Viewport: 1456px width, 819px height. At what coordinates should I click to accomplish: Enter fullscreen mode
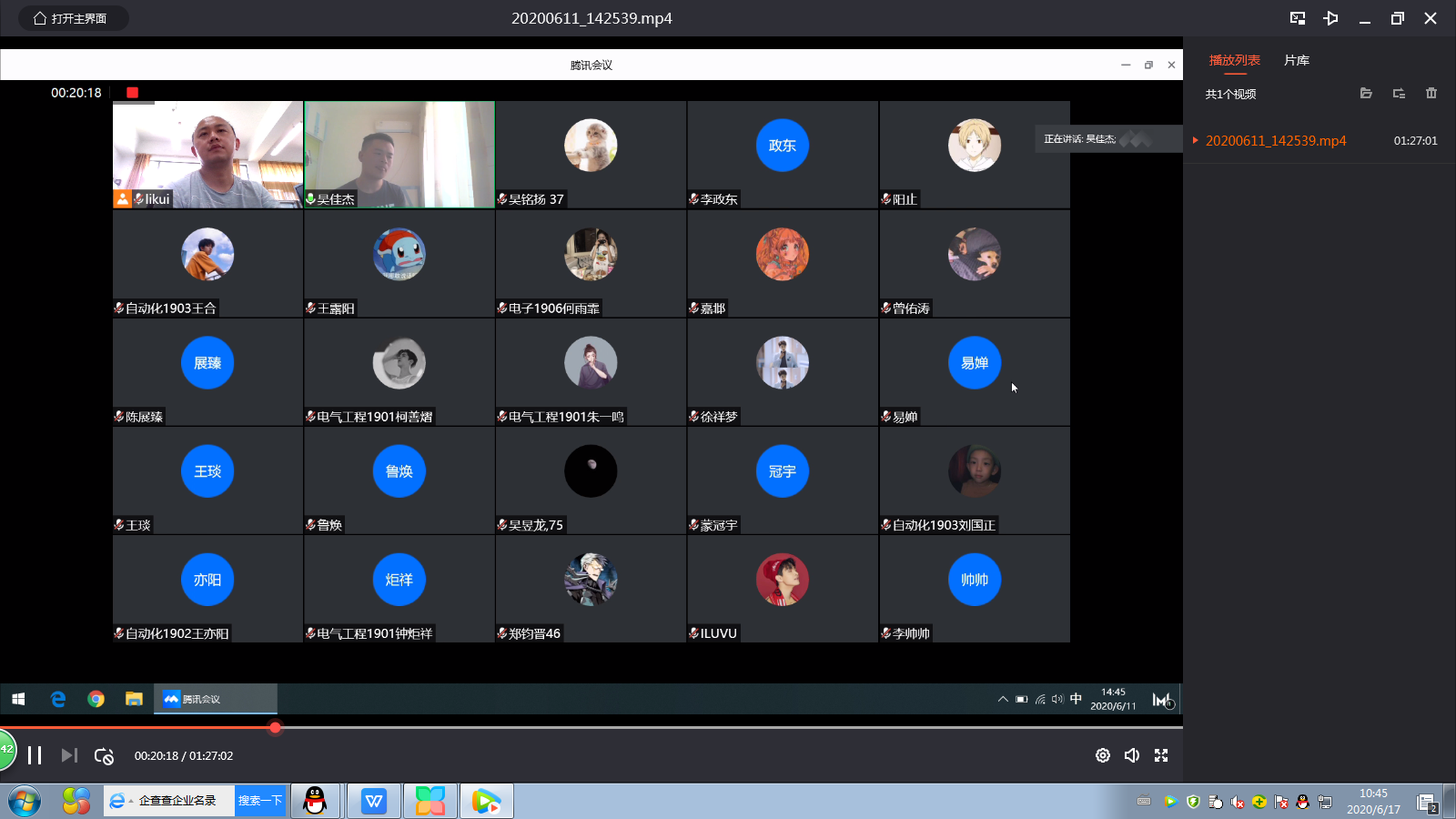tap(1161, 755)
